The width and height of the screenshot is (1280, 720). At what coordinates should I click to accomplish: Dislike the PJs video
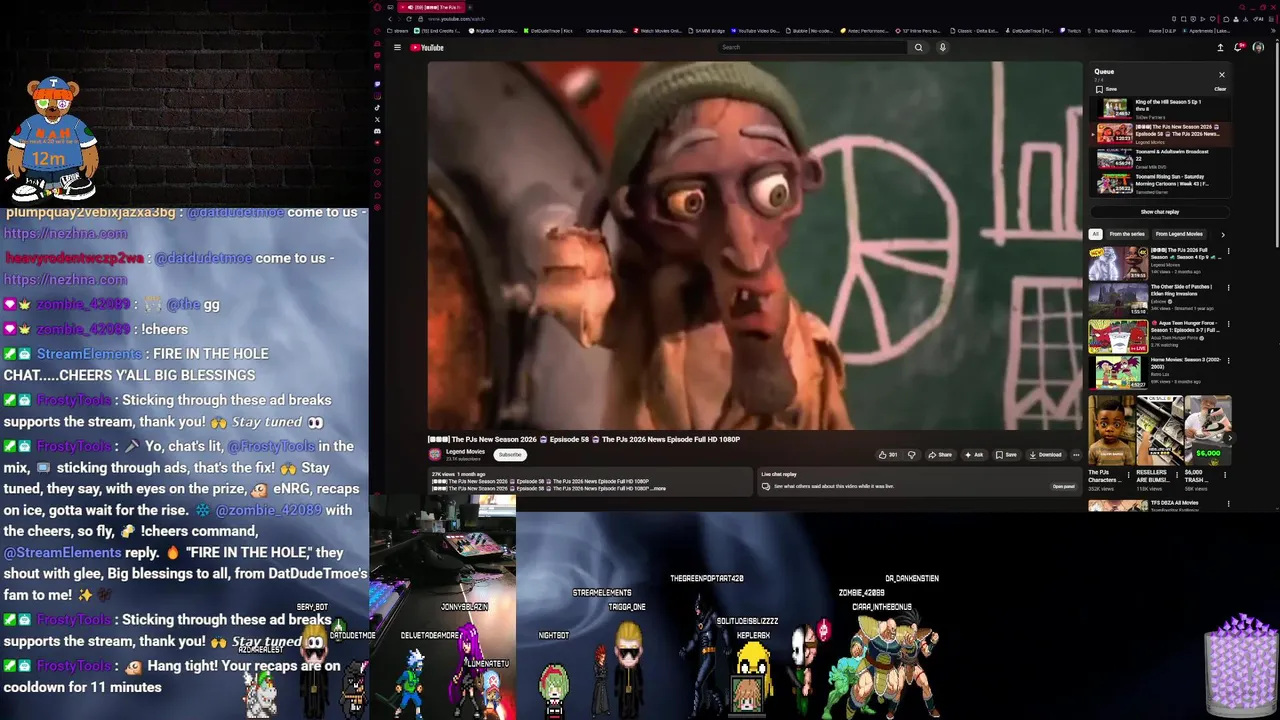coord(911,455)
